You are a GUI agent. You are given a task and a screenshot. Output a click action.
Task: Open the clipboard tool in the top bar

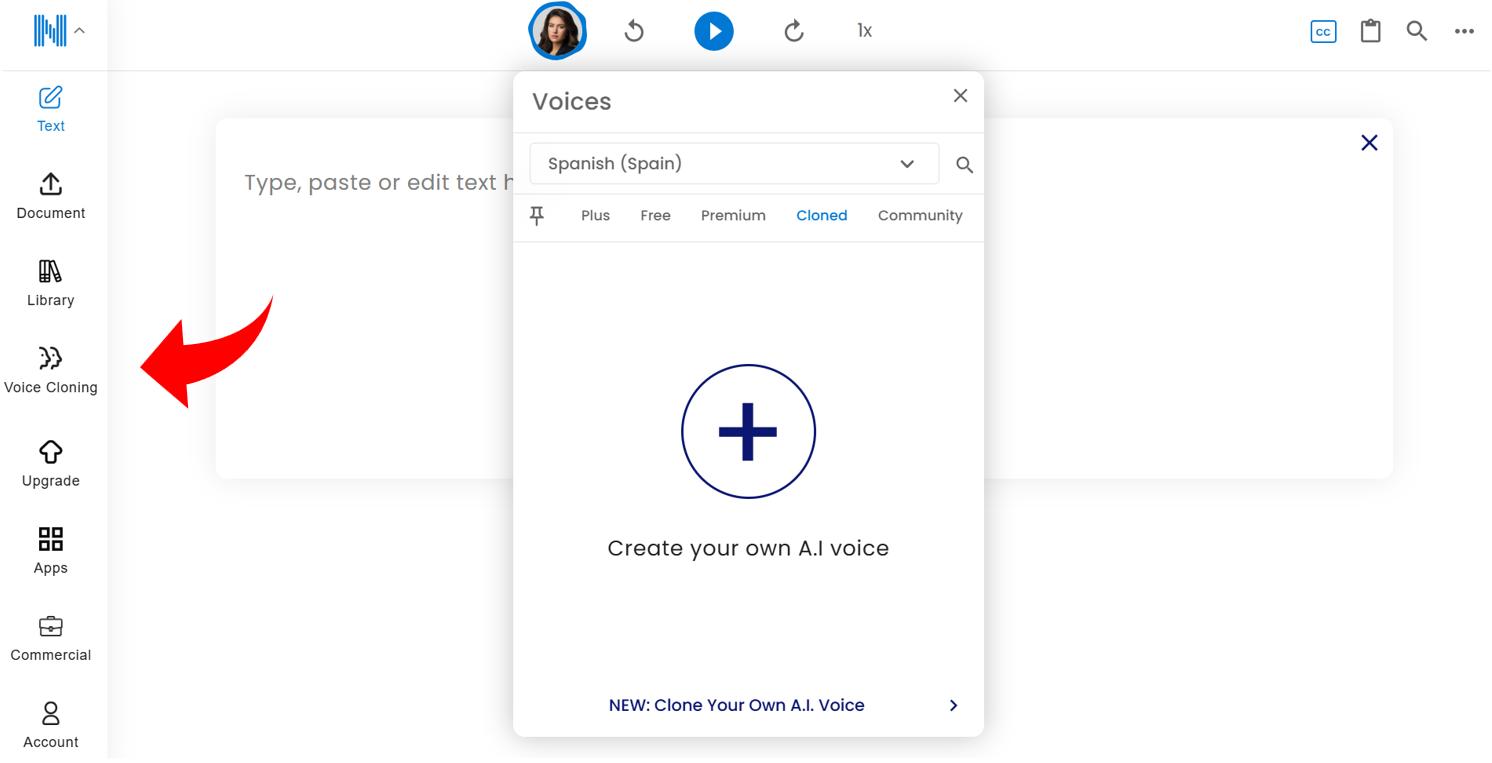pos(1370,31)
